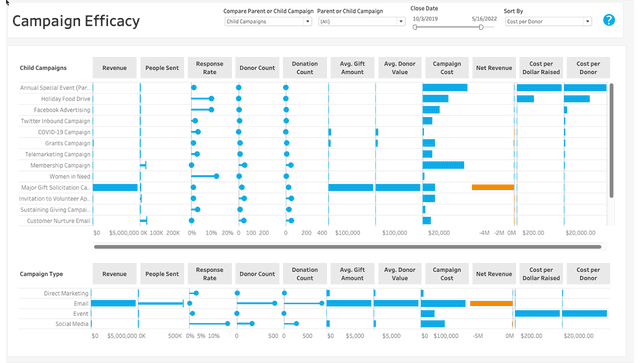Click Annual Special Event Campaign Cost bar
The image size is (640, 363).
pos(445,87)
